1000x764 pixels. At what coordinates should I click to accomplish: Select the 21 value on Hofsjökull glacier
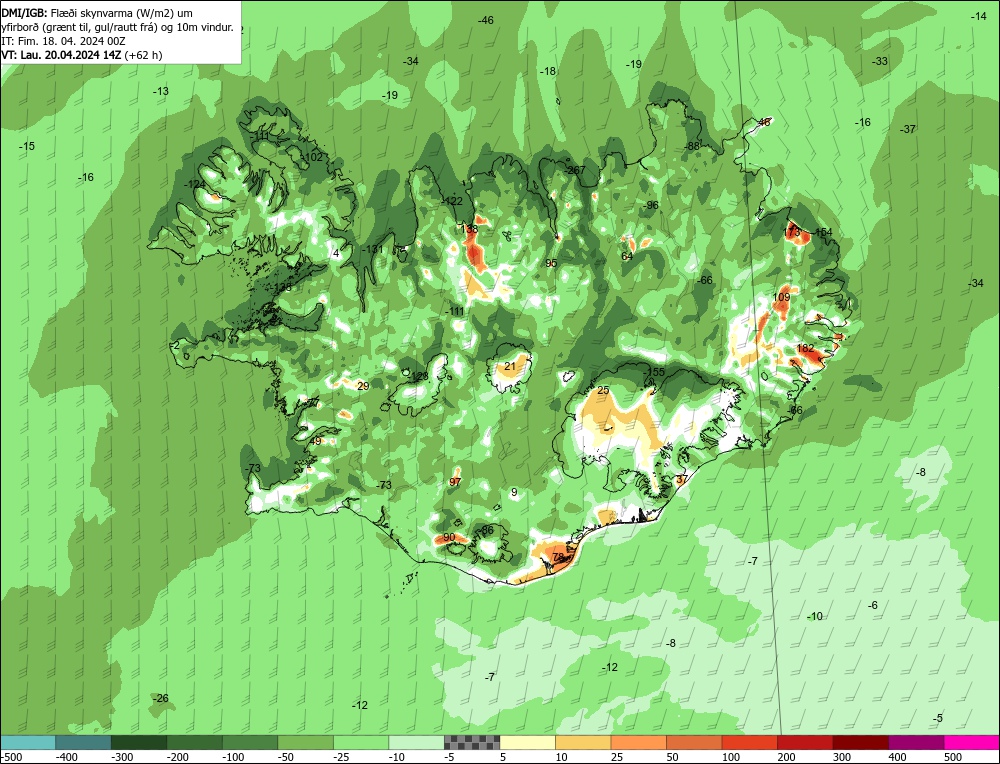click(510, 366)
